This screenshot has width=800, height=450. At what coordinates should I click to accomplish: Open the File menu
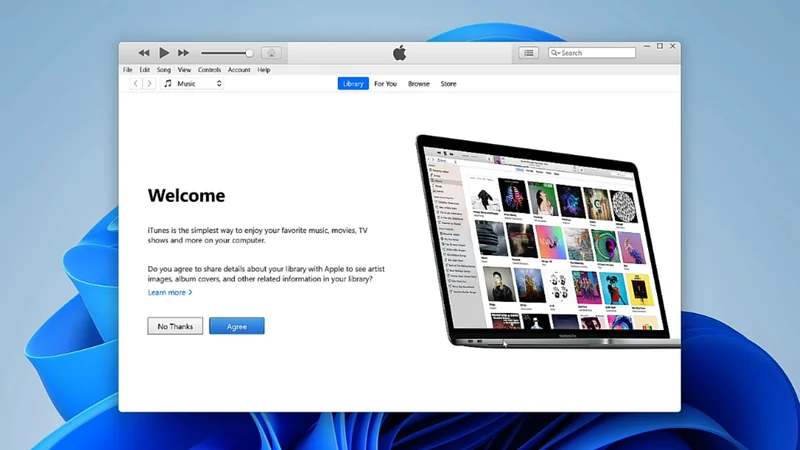coord(127,70)
